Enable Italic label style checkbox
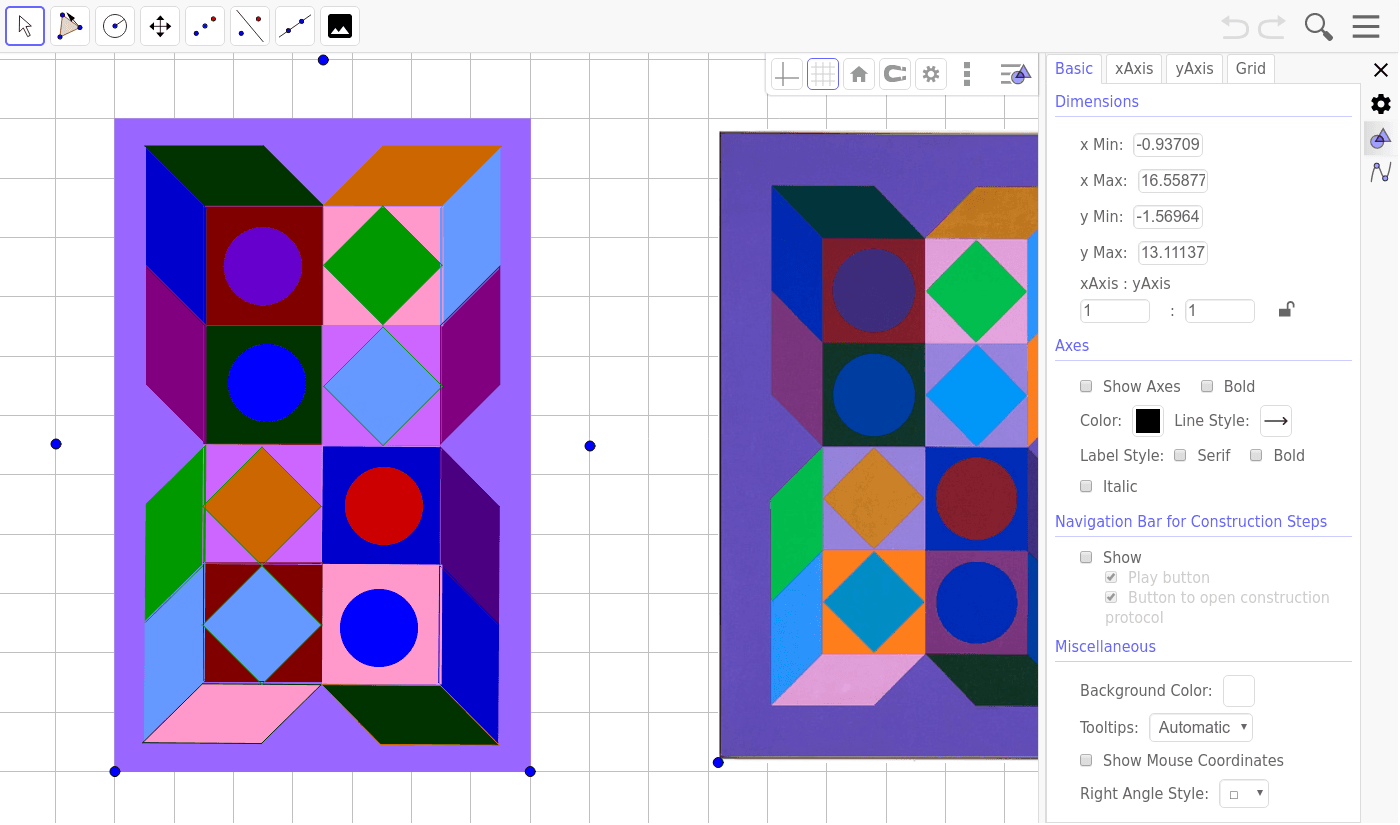1400x825 pixels. coord(1086,486)
